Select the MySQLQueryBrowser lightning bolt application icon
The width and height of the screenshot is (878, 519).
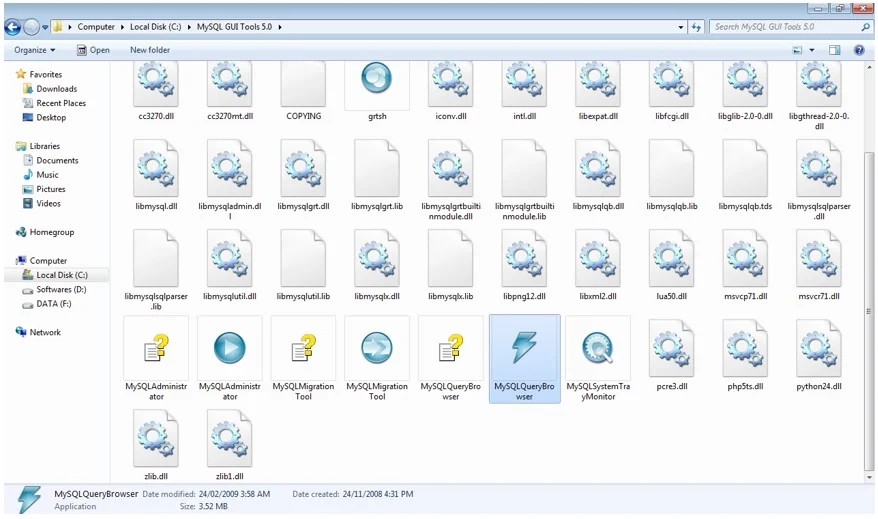click(524, 348)
